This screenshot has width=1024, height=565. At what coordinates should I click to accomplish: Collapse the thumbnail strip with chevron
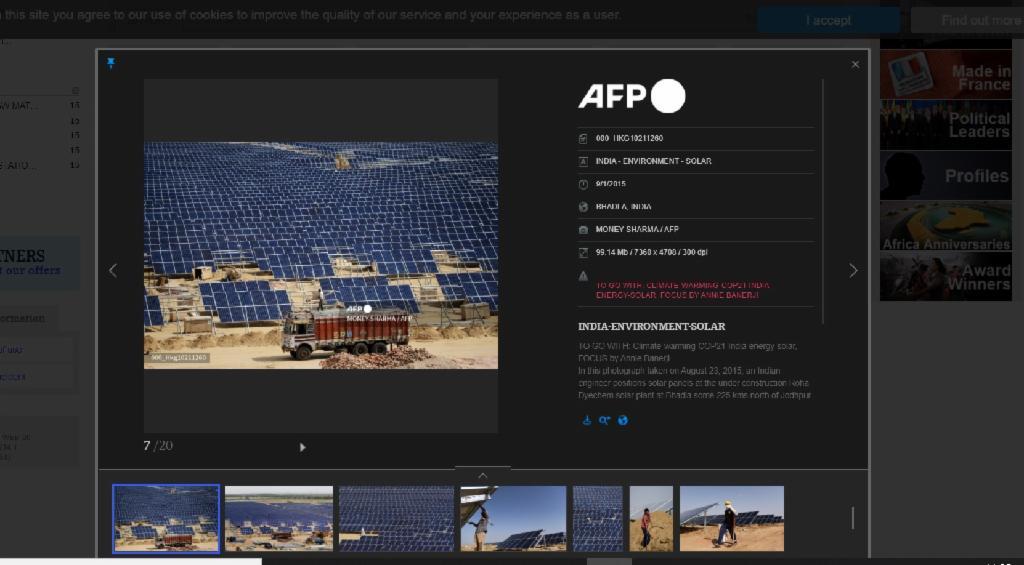(x=482, y=475)
